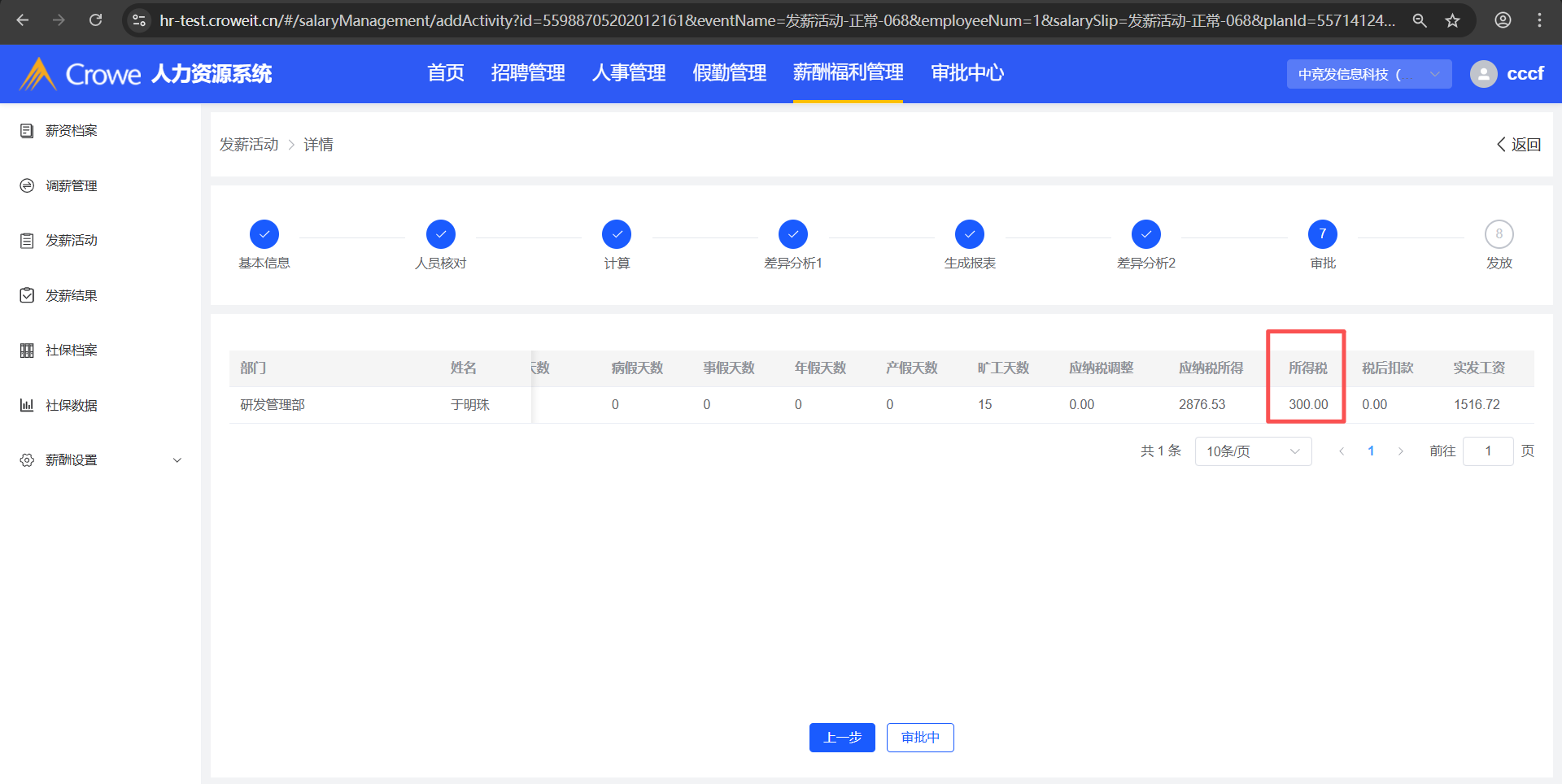Click the 发薪活动 breadcrumb link
Viewport: 1562px width, 784px height.
point(249,145)
